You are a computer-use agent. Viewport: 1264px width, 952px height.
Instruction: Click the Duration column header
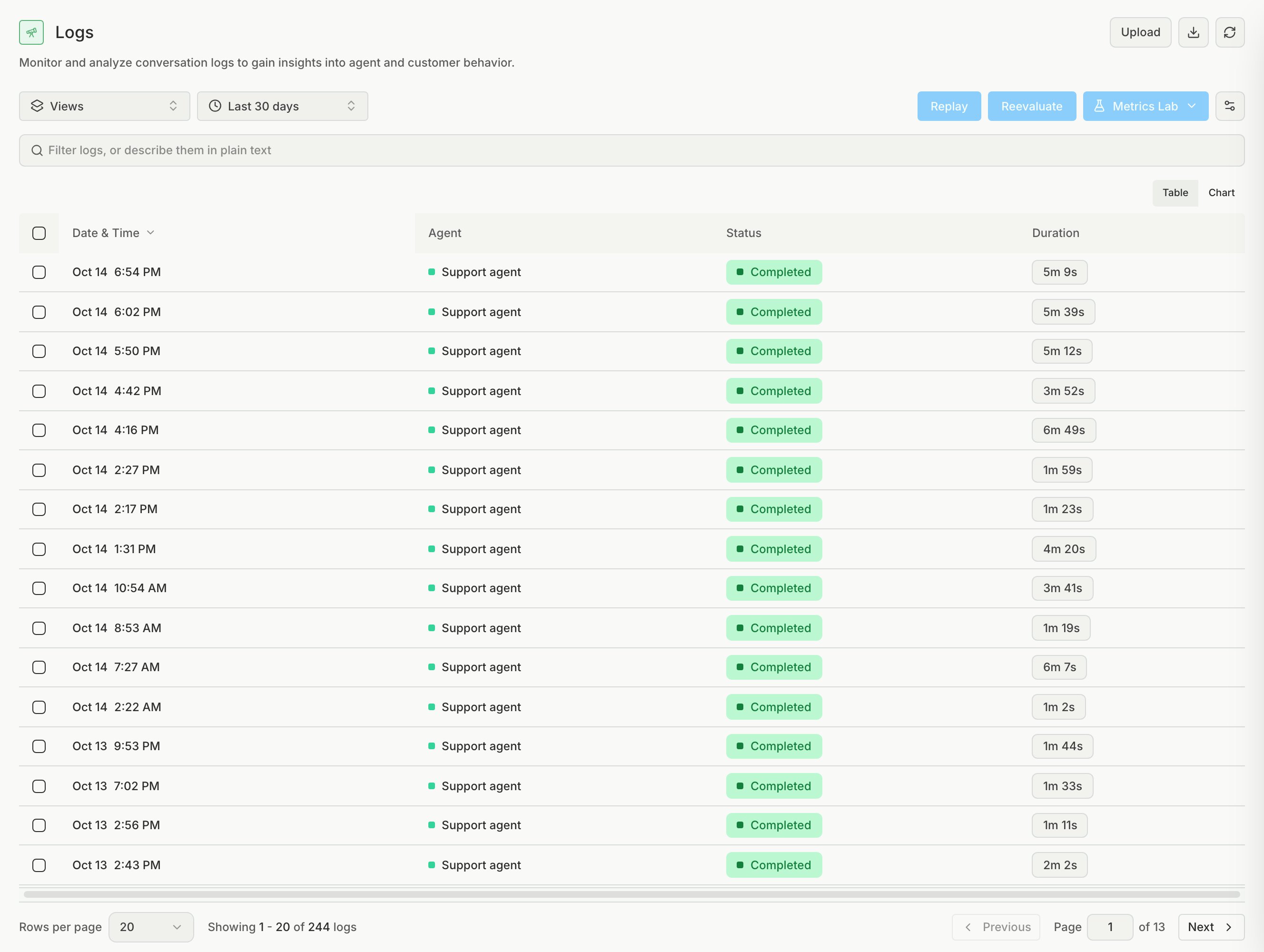pyautogui.click(x=1056, y=233)
